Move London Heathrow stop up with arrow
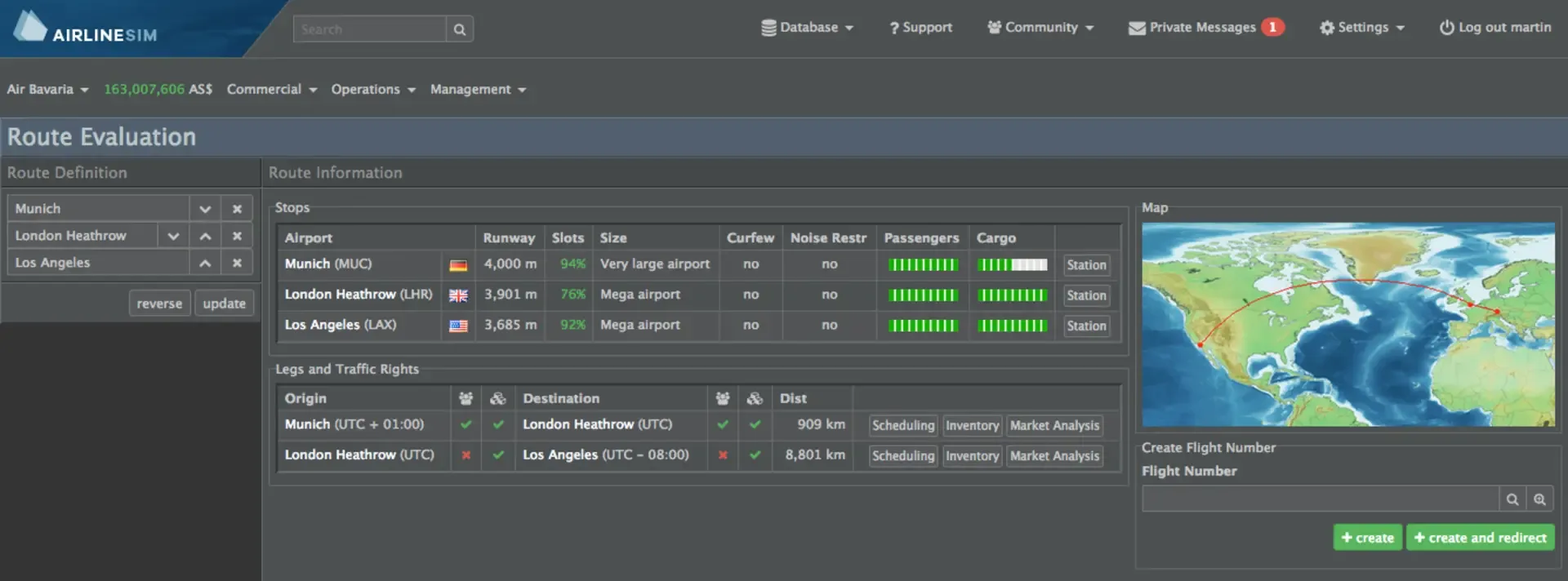This screenshot has width=1568, height=581. pyautogui.click(x=205, y=236)
